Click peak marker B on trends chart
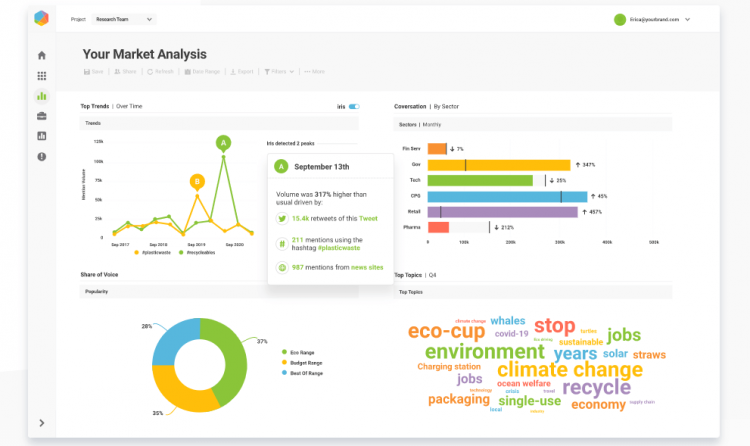750x446 pixels. 198,181
